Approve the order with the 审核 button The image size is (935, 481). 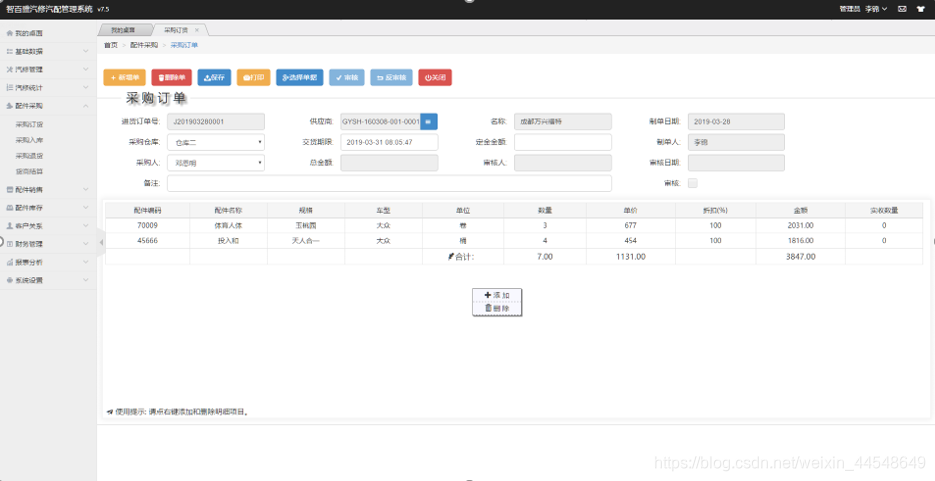point(346,77)
